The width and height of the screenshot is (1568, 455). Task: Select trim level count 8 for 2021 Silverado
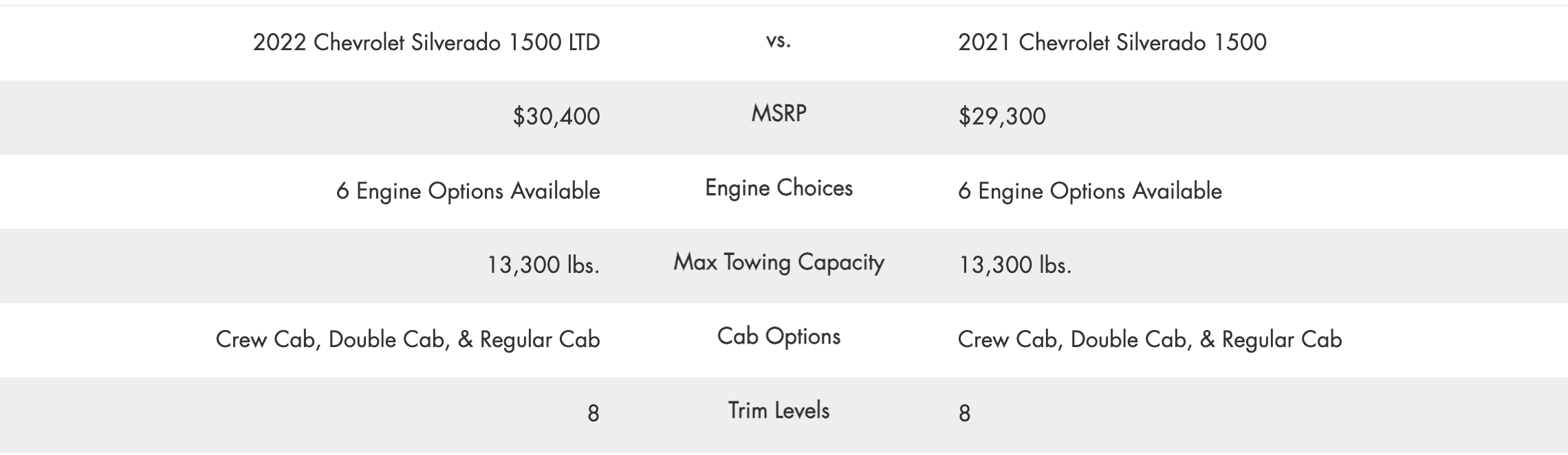point(964,414)
